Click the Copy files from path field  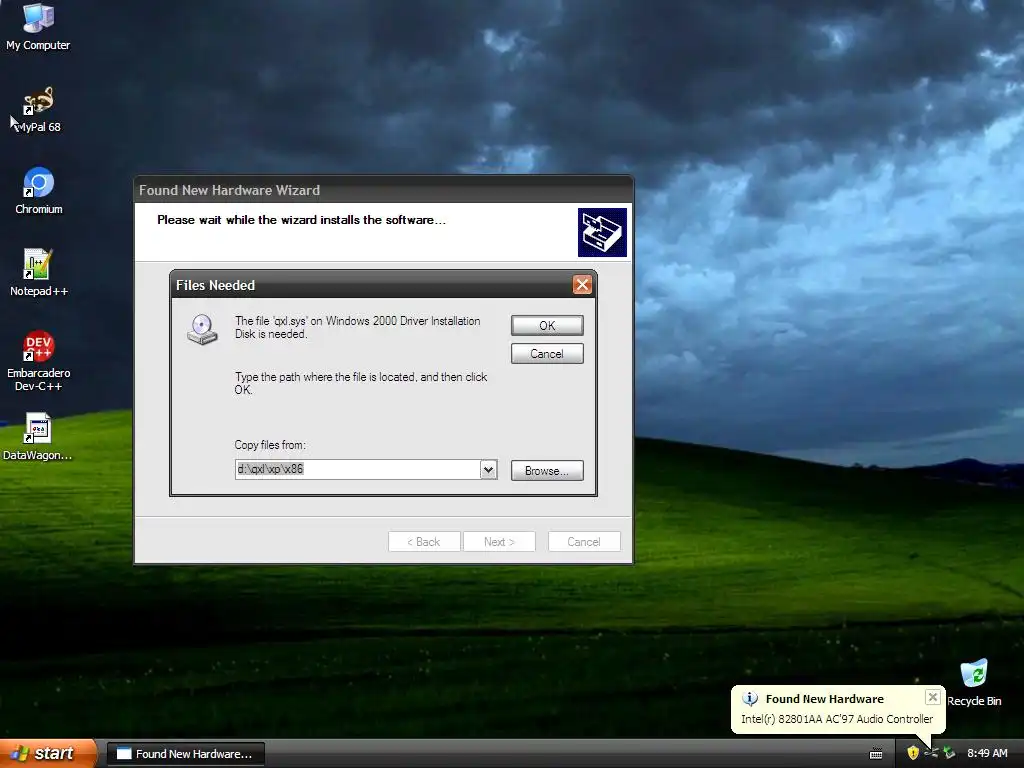pyautogui.click(x=358, y=470)
